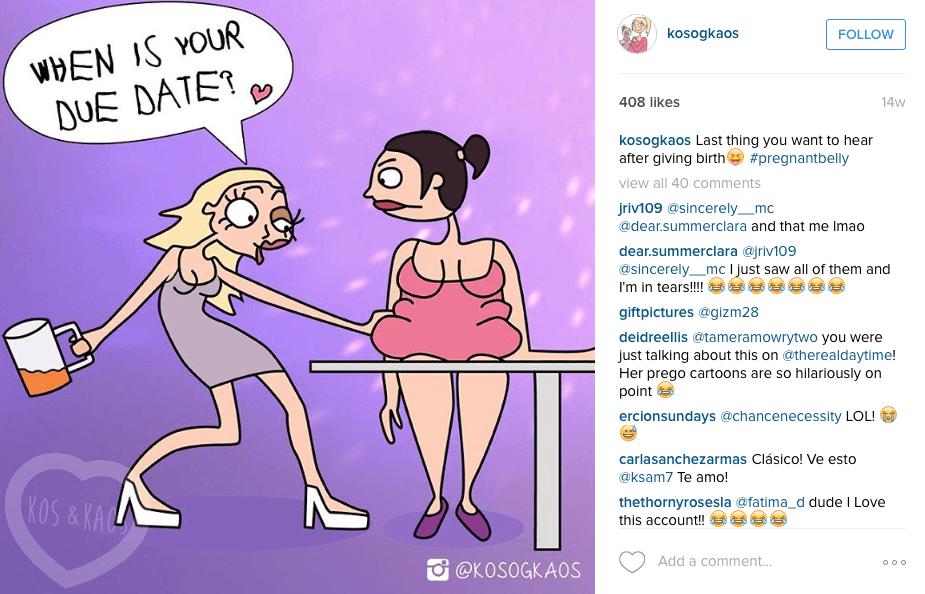
Task: Open carlasanchezarmas commenter profile
Action: (683, 459)
